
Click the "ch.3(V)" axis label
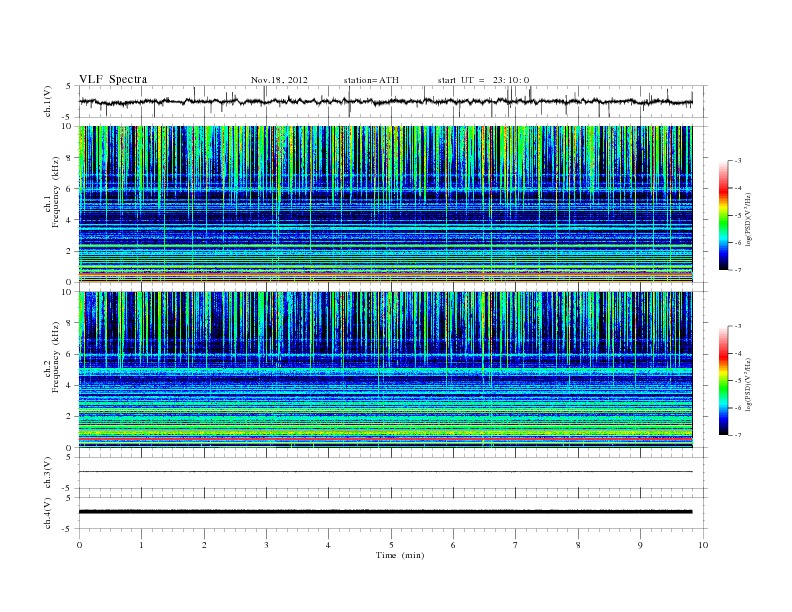pyautogui.click(x=48, y=472)
